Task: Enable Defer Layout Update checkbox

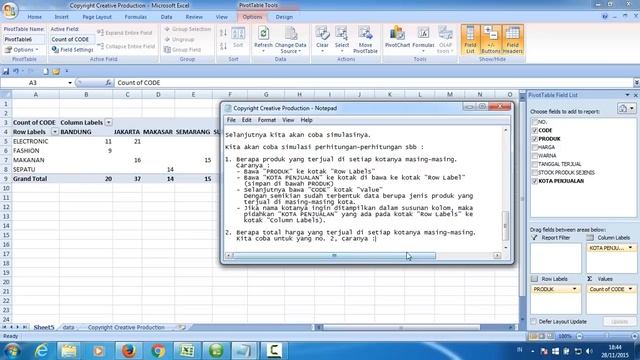Action: point(533,322)
